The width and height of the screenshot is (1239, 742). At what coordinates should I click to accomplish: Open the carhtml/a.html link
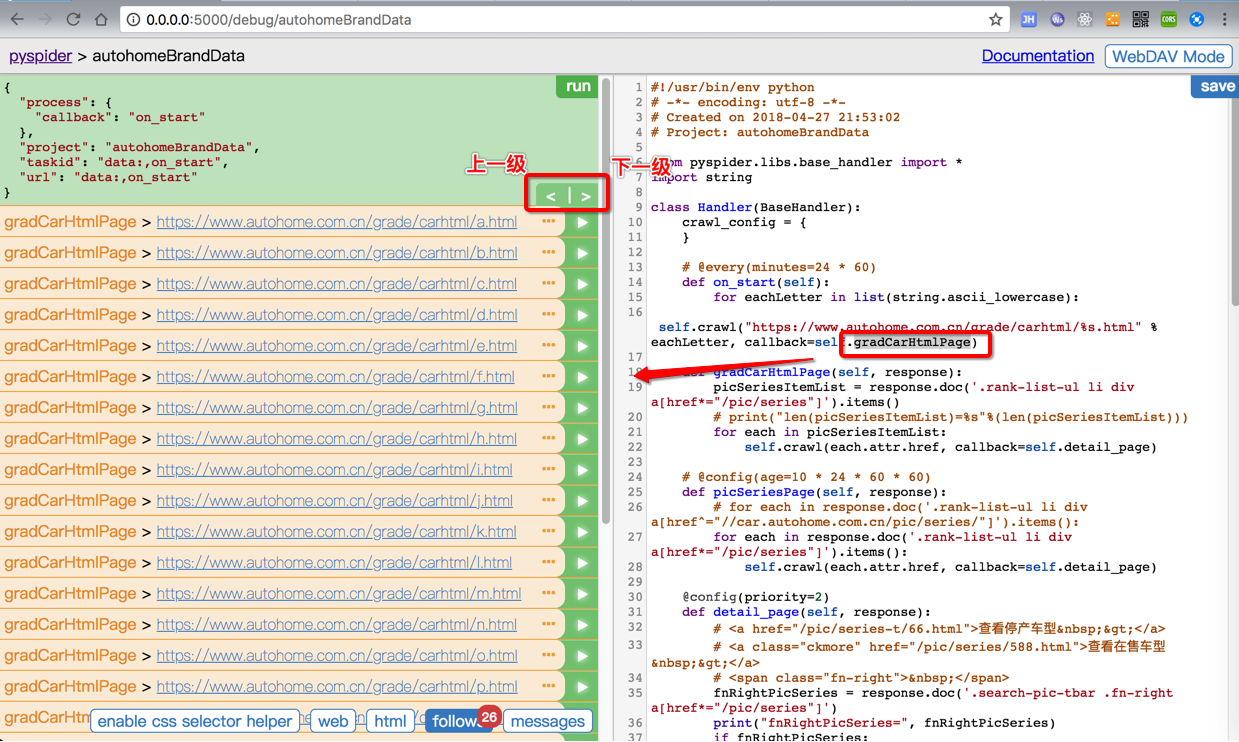[336, 222]
